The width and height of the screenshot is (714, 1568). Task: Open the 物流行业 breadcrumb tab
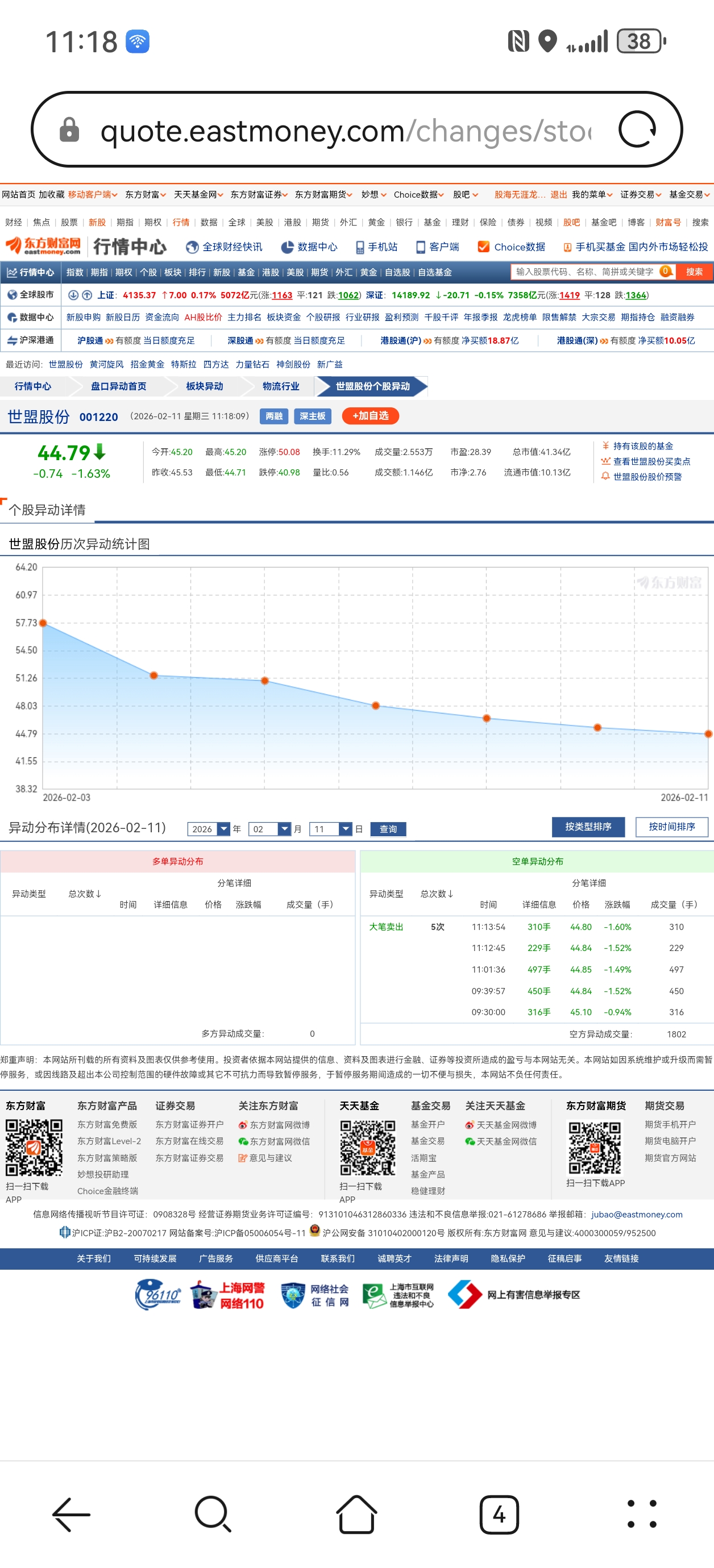click(x=281, y=386)
